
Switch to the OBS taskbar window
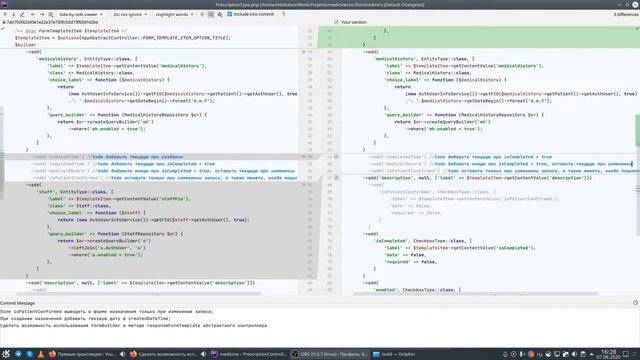click(330, 354)
